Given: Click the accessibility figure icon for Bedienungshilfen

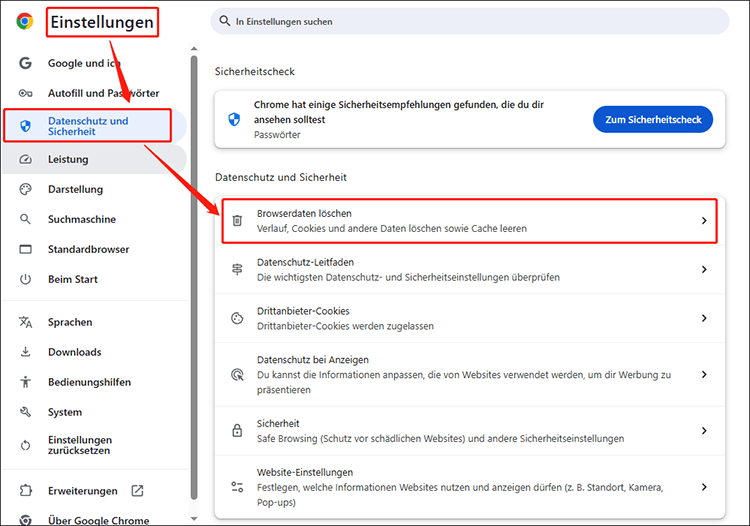Looking at the screenshot, I should 25,382.
